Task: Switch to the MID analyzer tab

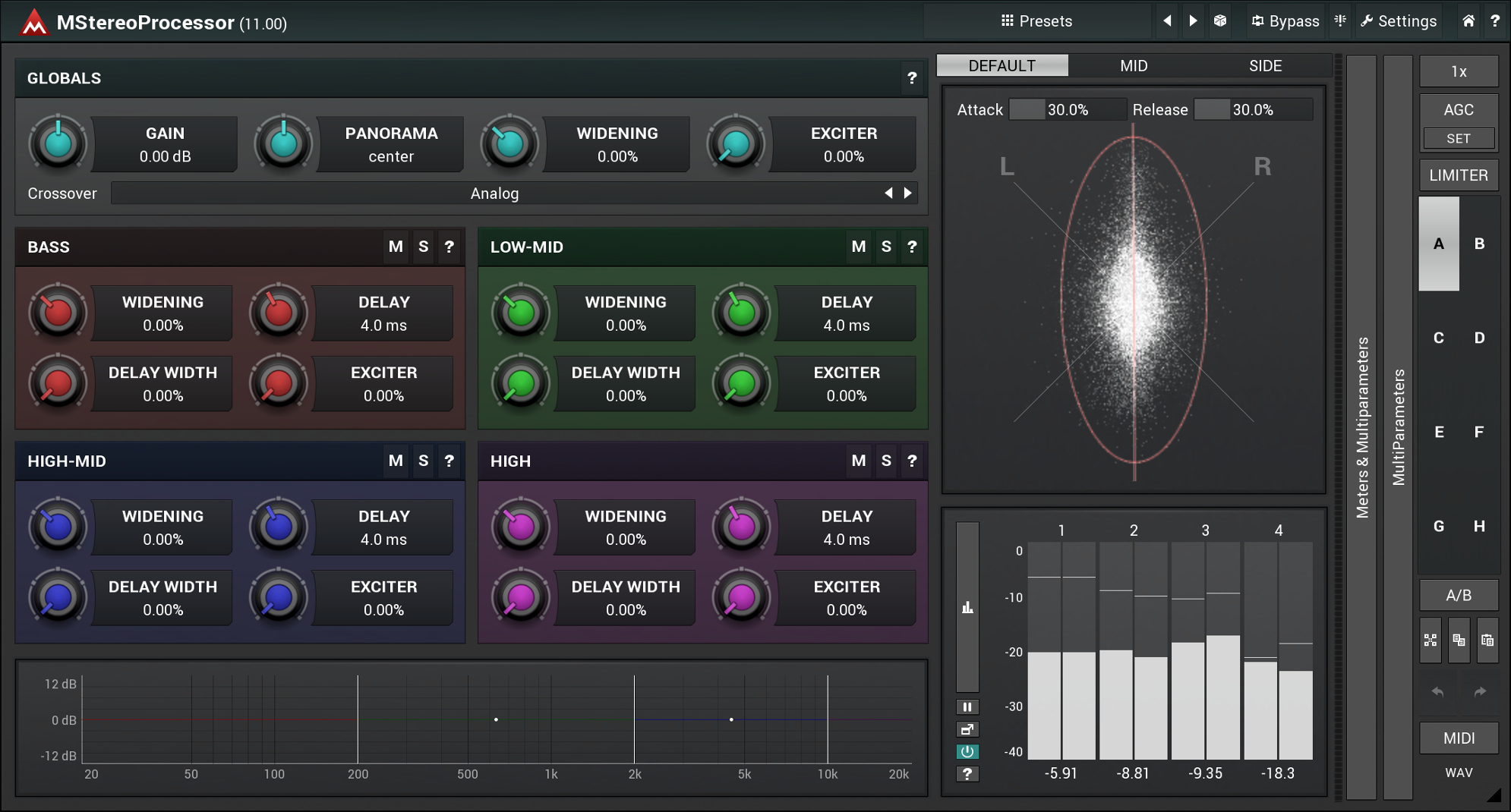Action: [1134, 66]
